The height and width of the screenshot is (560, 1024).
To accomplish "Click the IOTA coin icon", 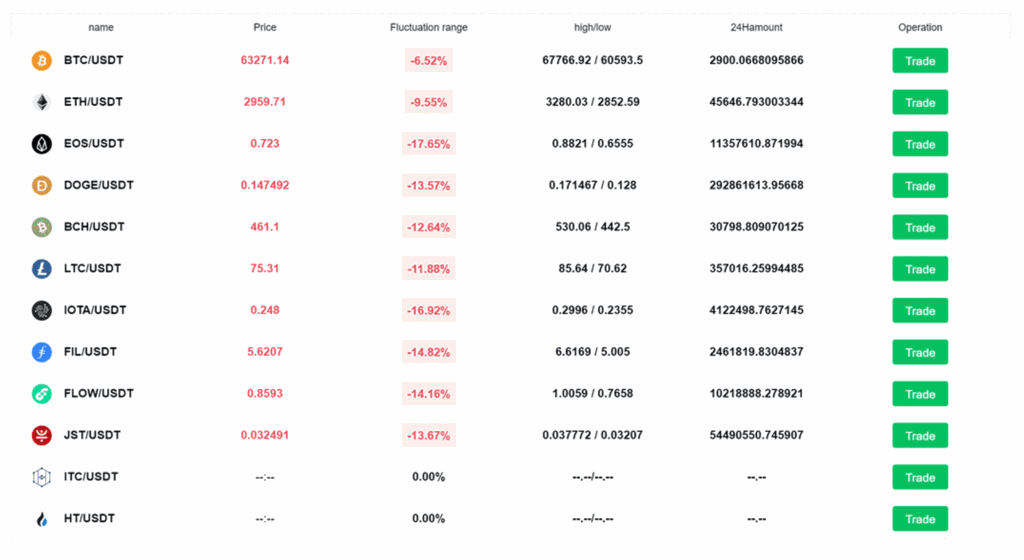I will coord(41,311).
